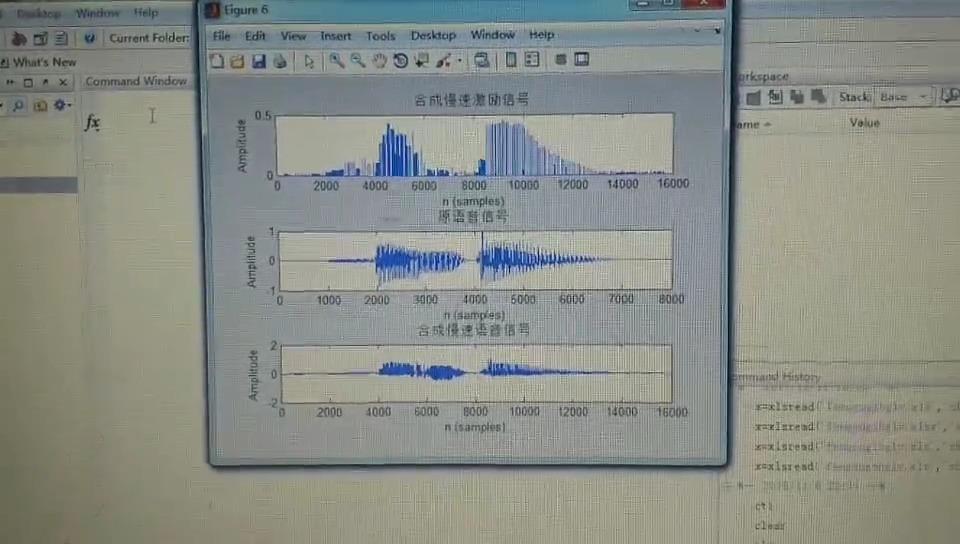Viewport: 960px width, 544px height.
Task: Select the Edit Plot arrow tool
Action: [x=309, y=61]
